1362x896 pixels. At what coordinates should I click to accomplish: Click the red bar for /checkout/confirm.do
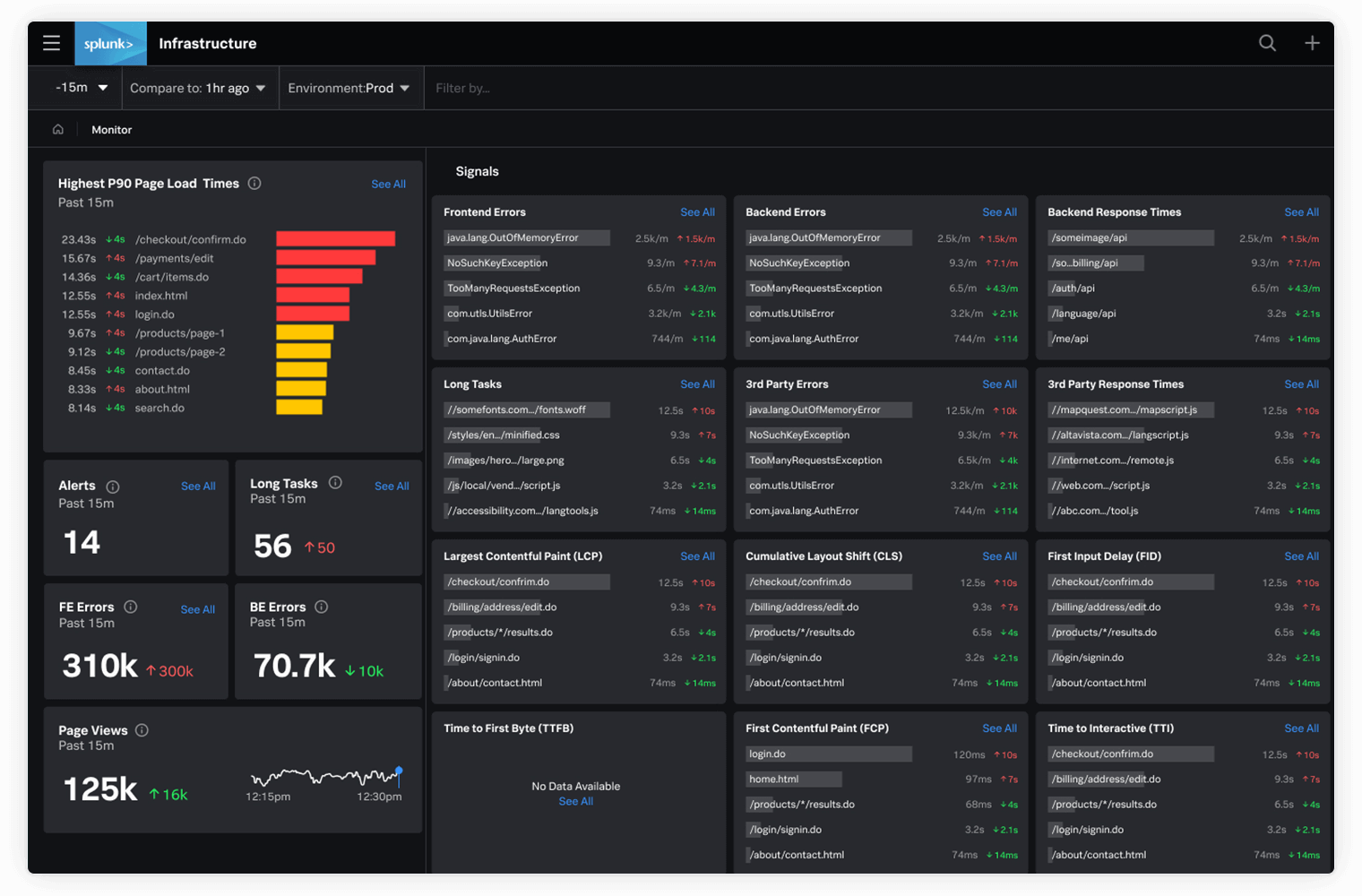point(335,239)
